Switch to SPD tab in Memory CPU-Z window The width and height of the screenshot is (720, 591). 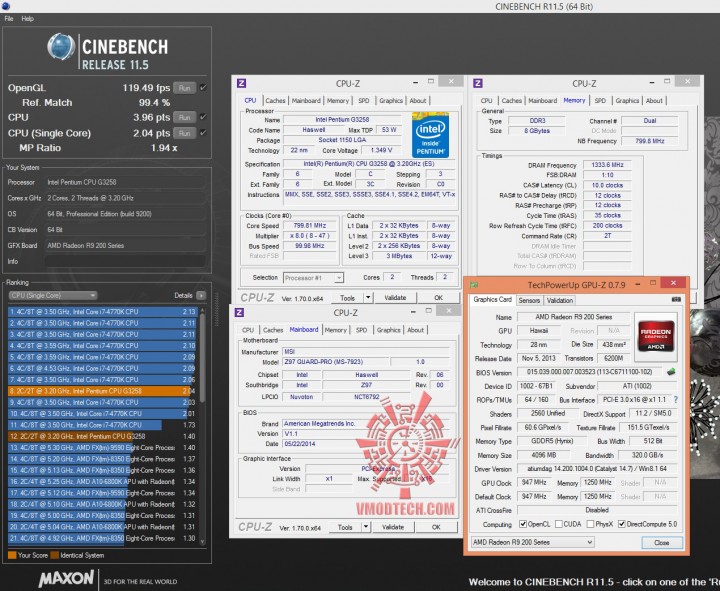600,101
